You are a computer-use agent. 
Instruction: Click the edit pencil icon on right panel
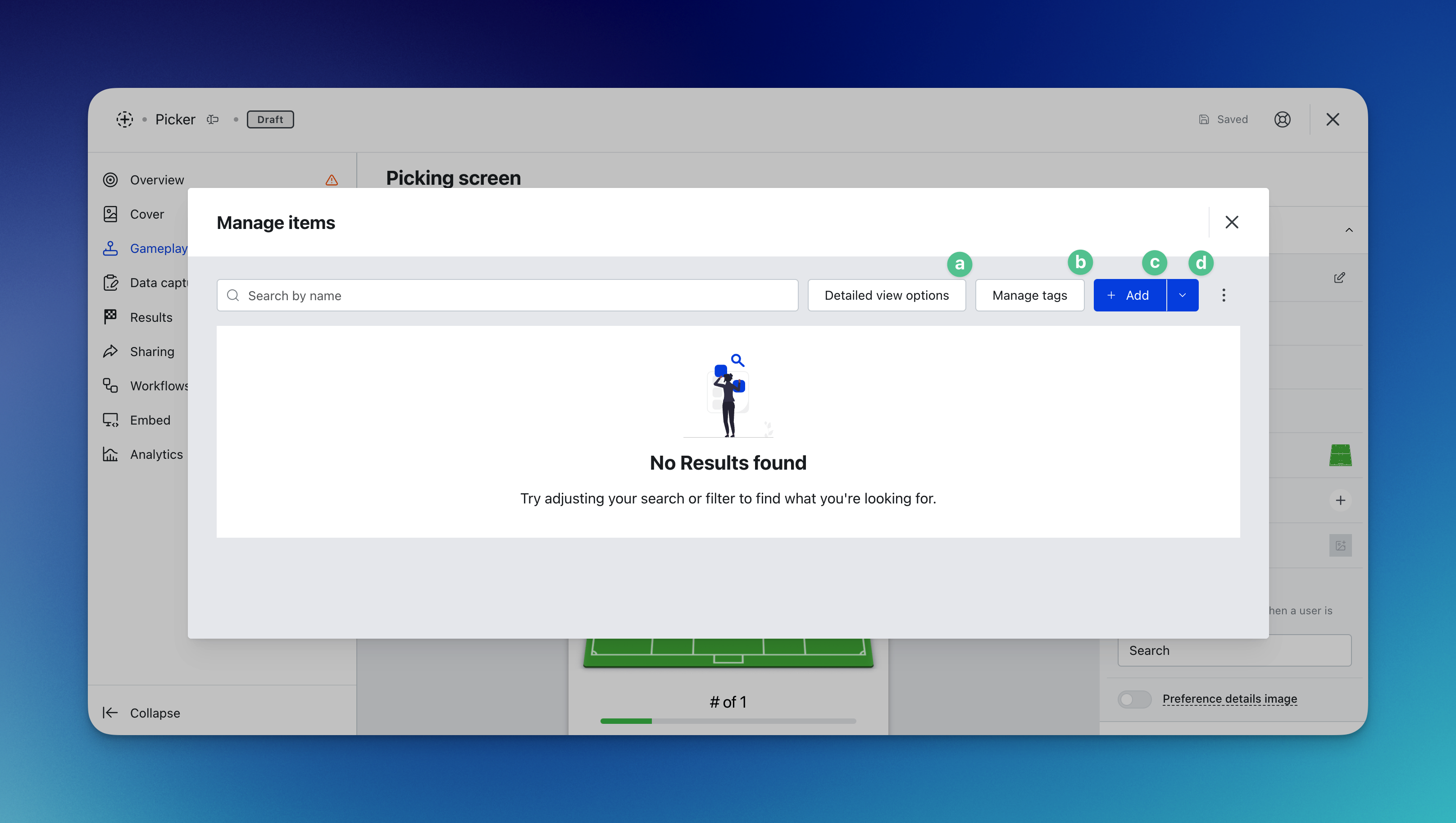[1340, 278]
